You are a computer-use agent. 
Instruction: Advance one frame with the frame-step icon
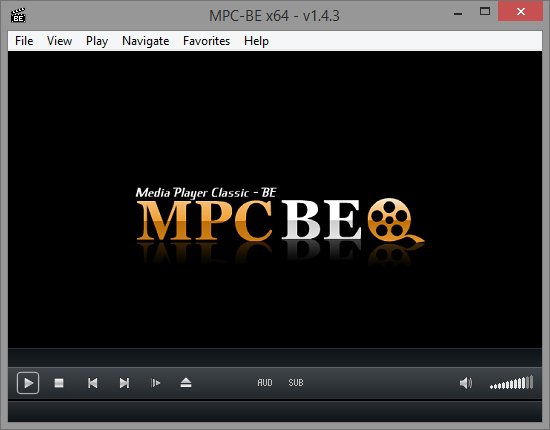pos(155,383)
